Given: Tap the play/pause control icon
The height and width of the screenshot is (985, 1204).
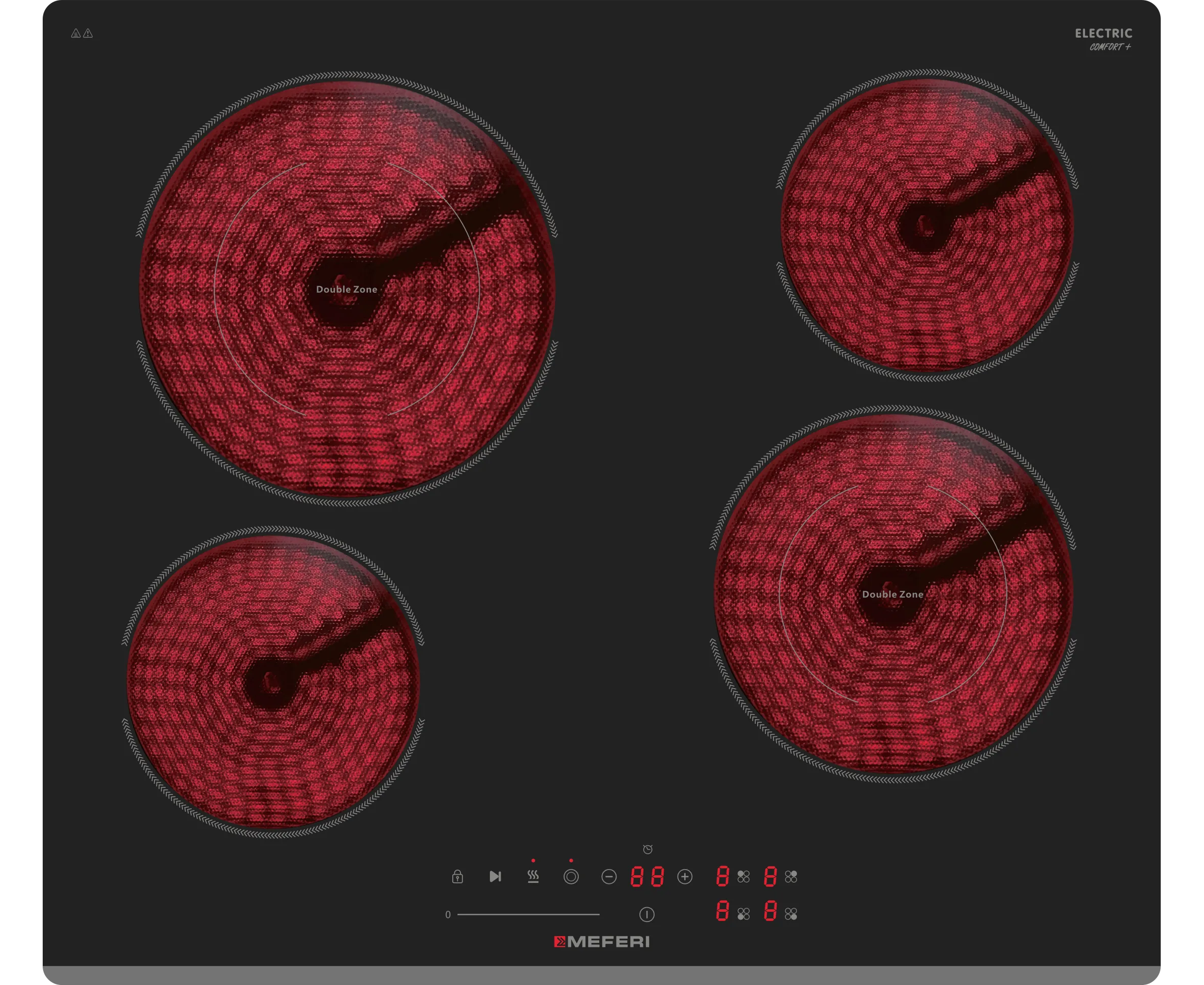Looking at the screenshot, I should pyautogui.click(x=495, y=877).
